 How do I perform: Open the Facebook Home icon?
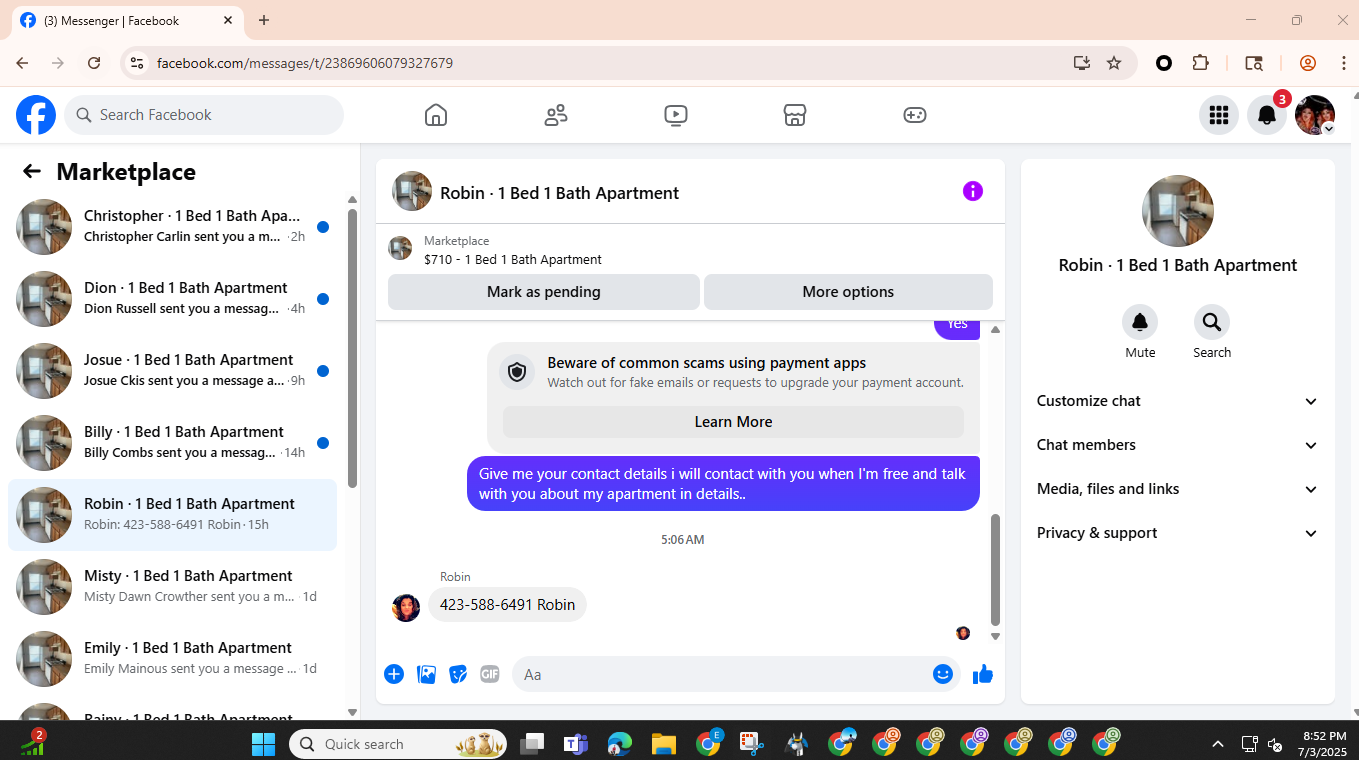[436, 115]
